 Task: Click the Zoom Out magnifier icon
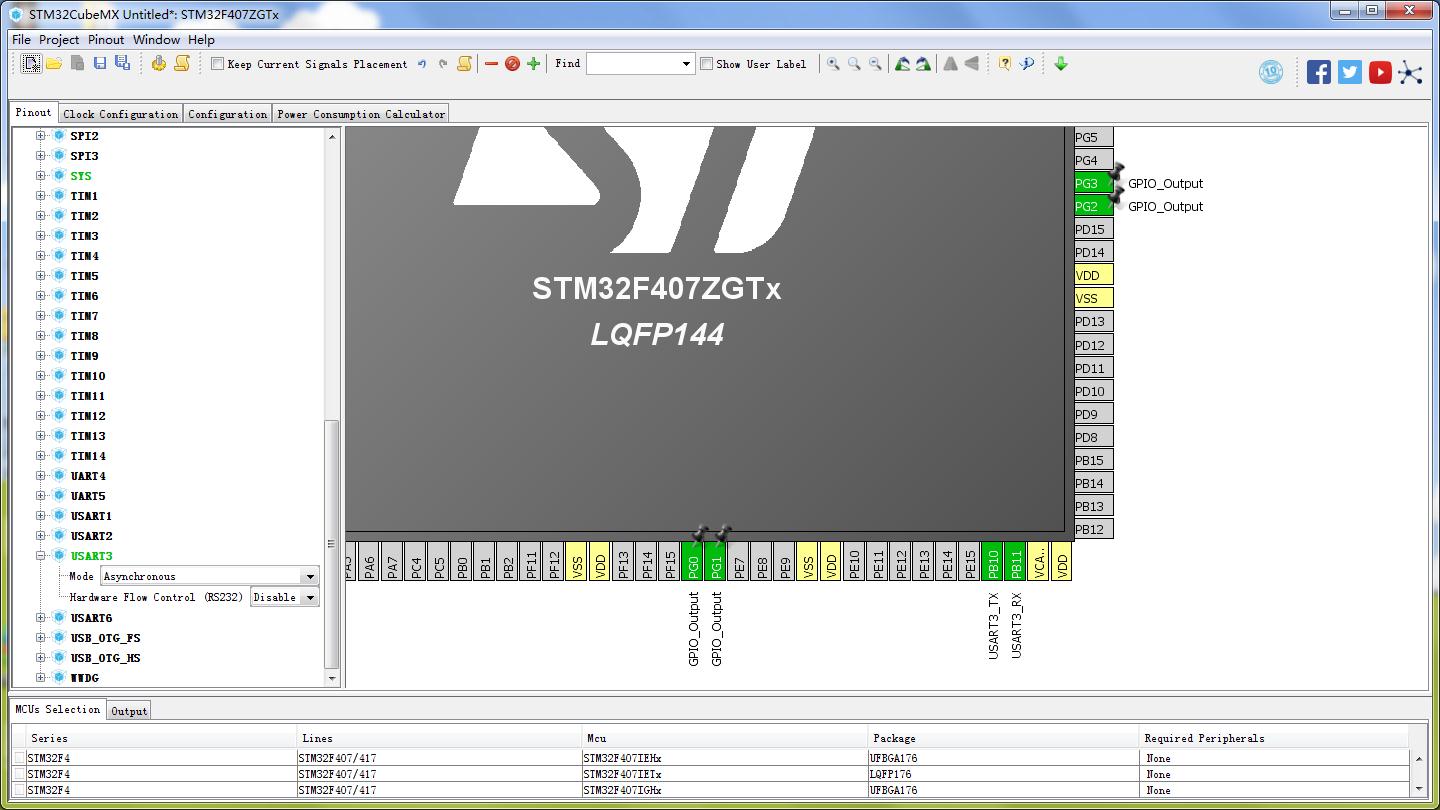click(875, 64)
